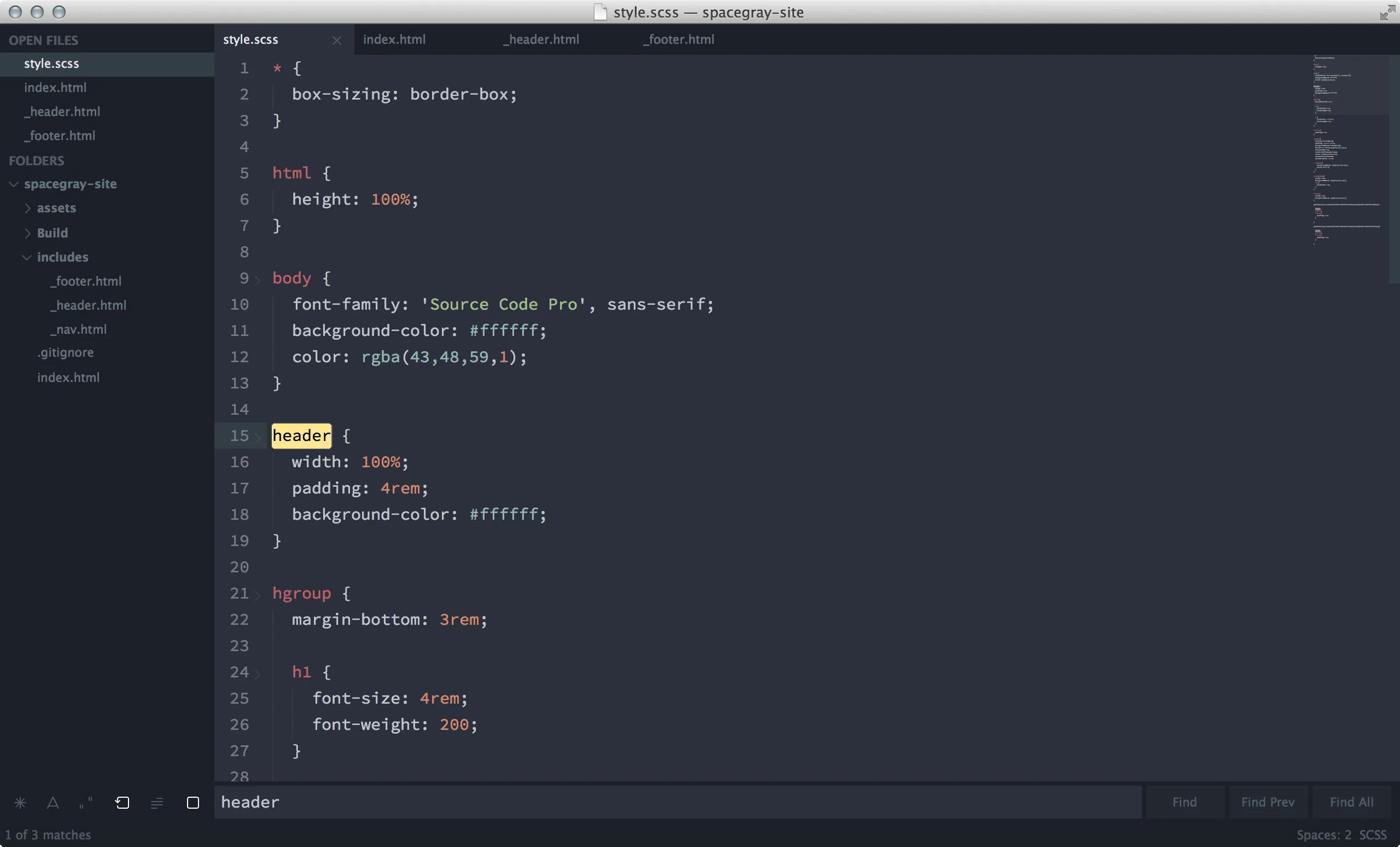Toggle case sensitive search

click(x=53, y=803)
